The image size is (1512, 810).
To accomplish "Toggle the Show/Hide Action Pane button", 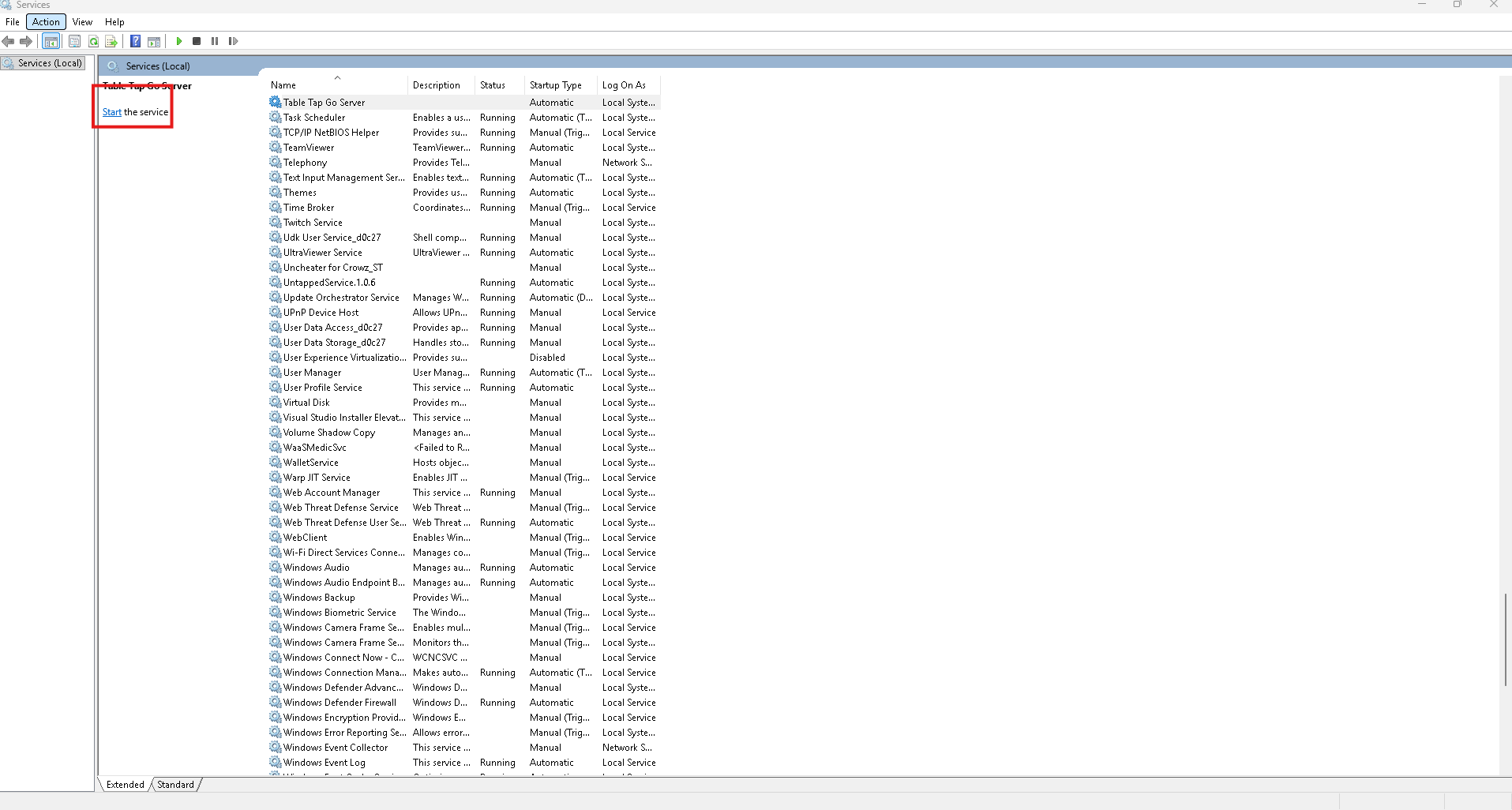I will coord(154,41).
